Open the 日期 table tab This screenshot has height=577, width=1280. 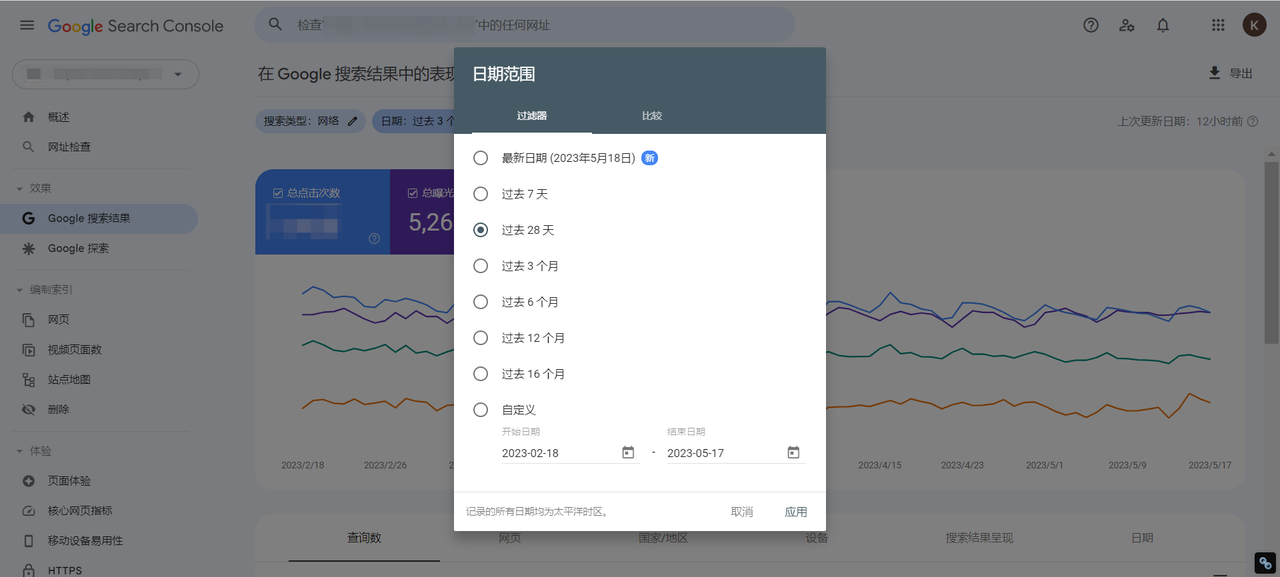(1142, 538)
